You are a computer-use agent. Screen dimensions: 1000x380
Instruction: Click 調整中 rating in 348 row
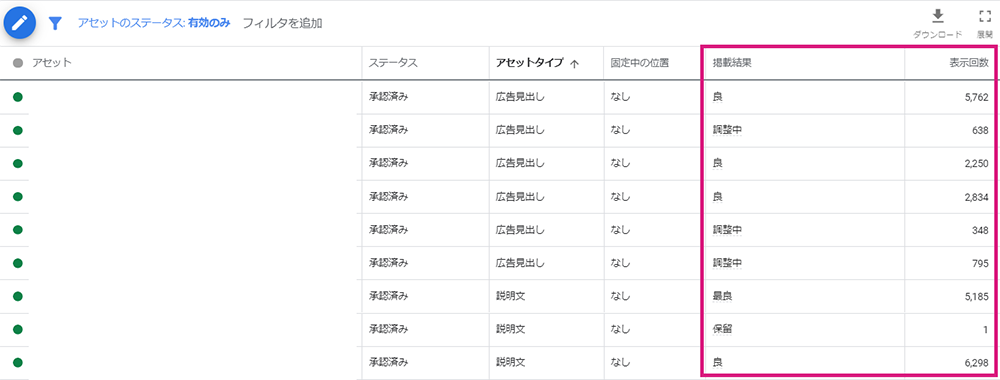tap(728, 230)
